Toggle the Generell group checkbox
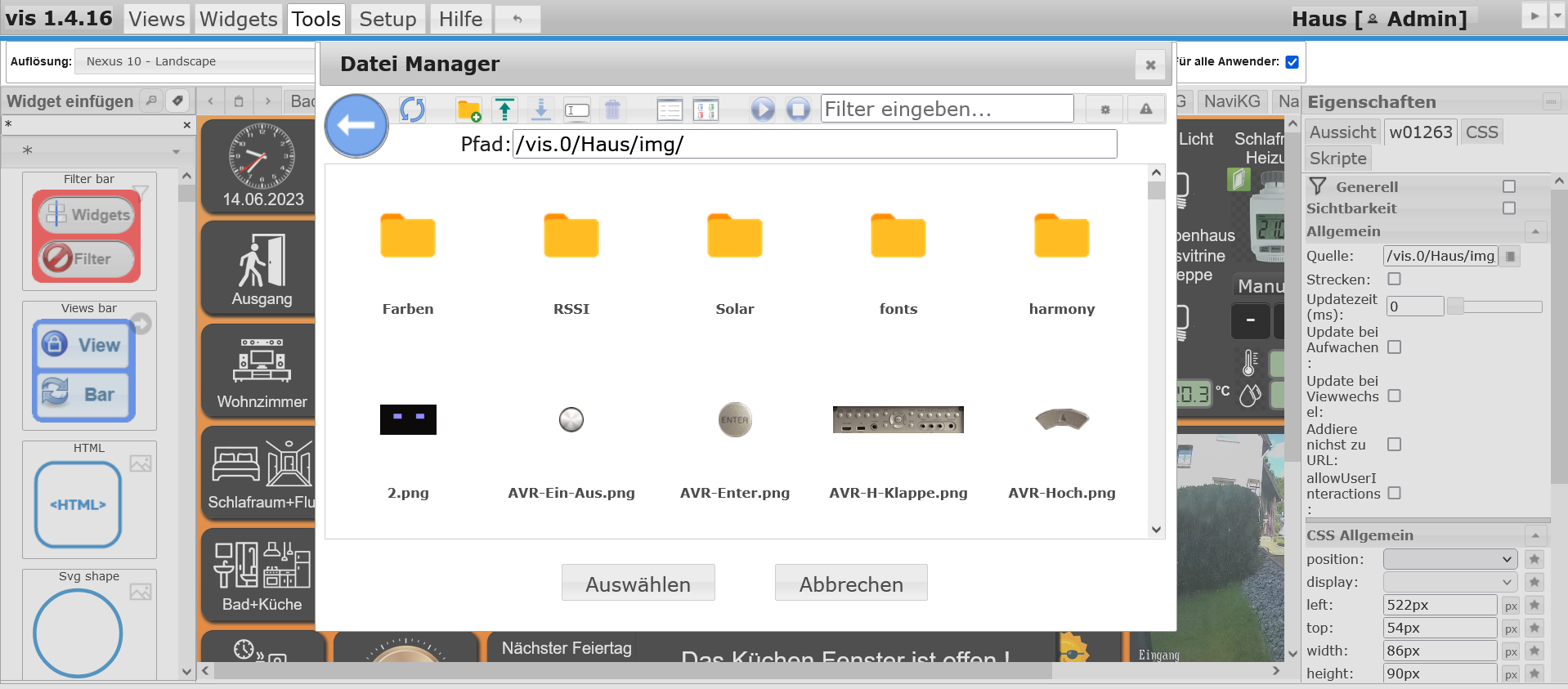This screenshot has height=689, width=1568. 1509,187
